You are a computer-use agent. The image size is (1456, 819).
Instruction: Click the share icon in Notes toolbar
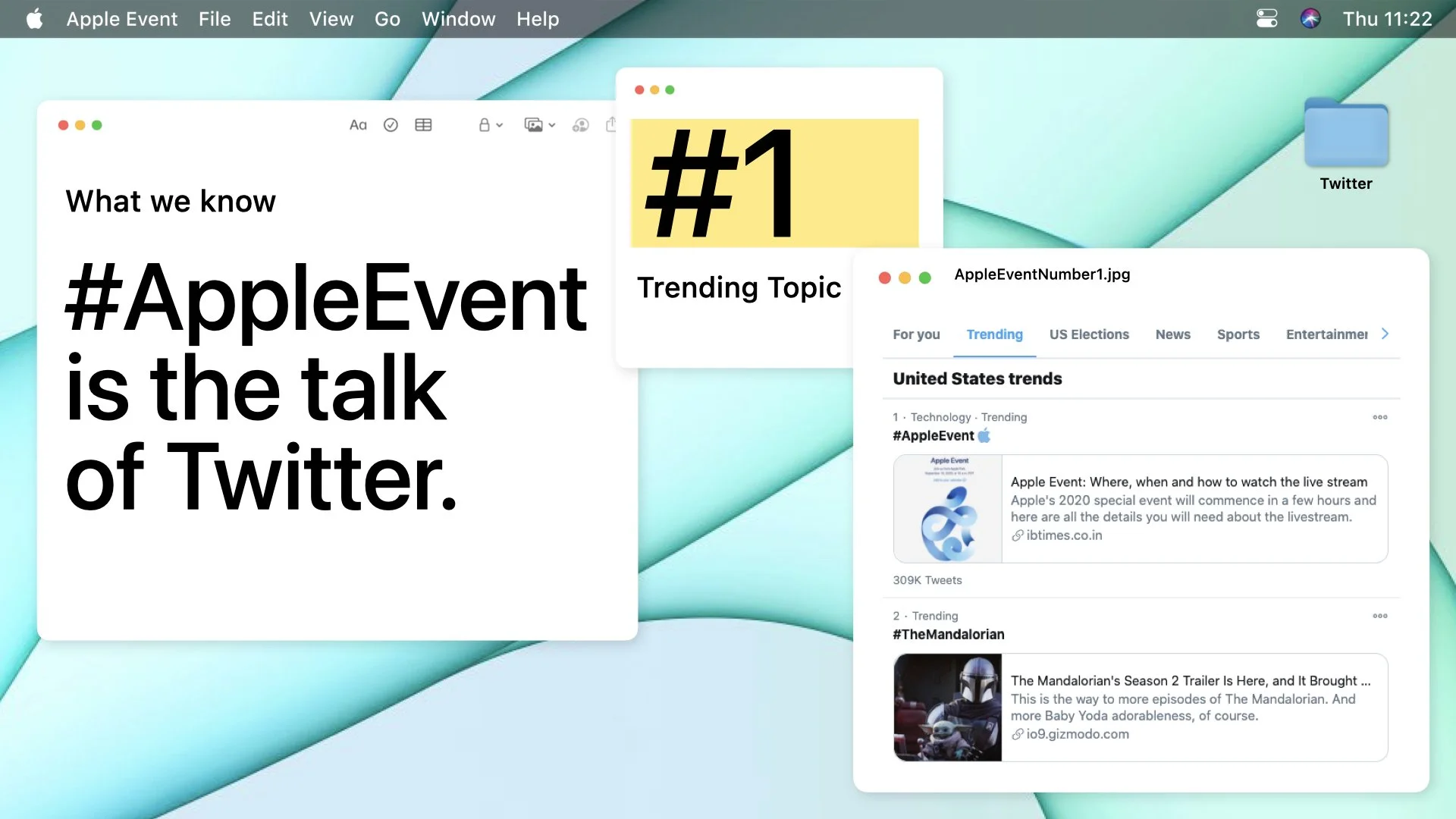pos(610,124)
